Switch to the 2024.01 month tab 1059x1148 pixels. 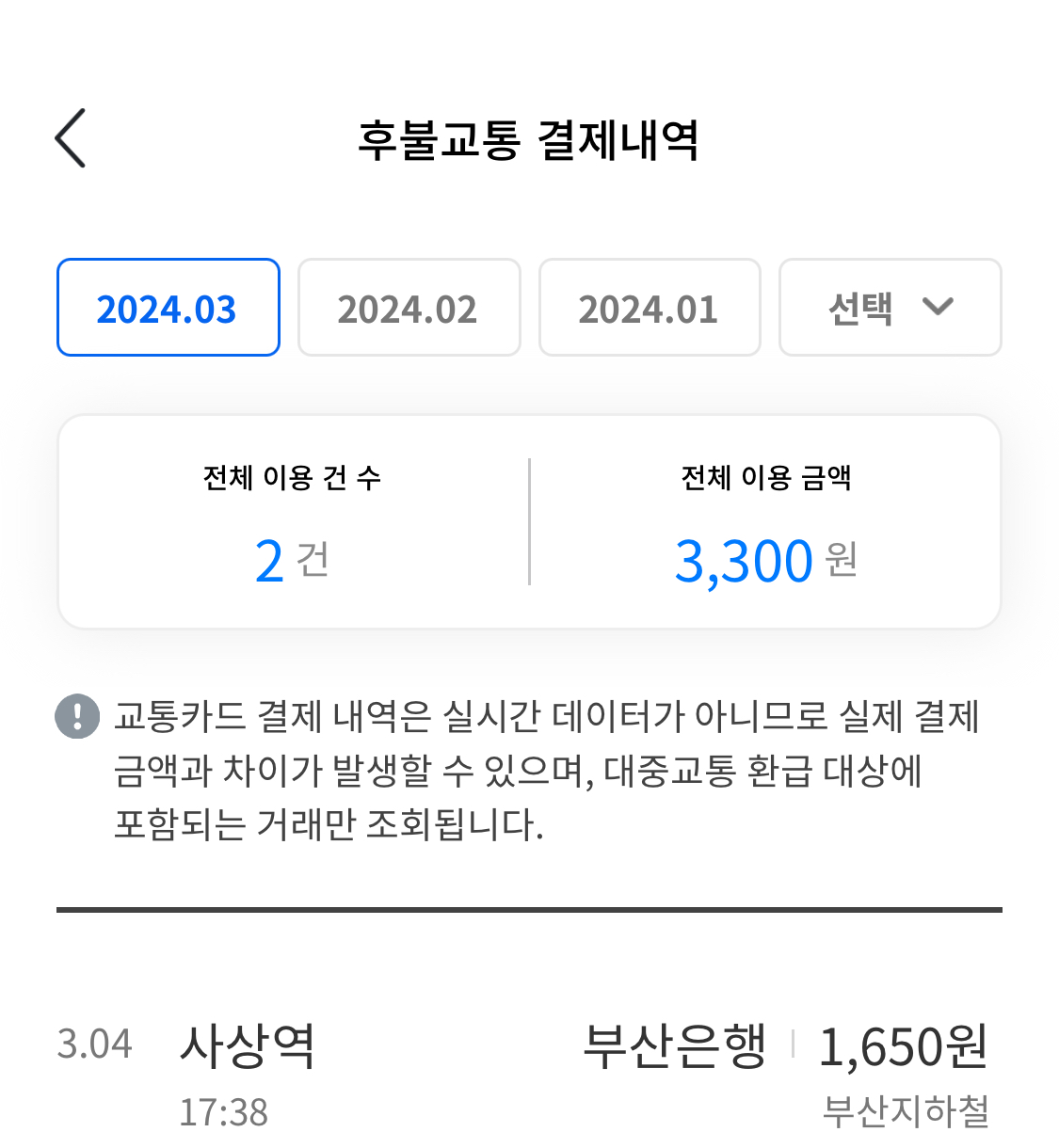tap(650, 308)
